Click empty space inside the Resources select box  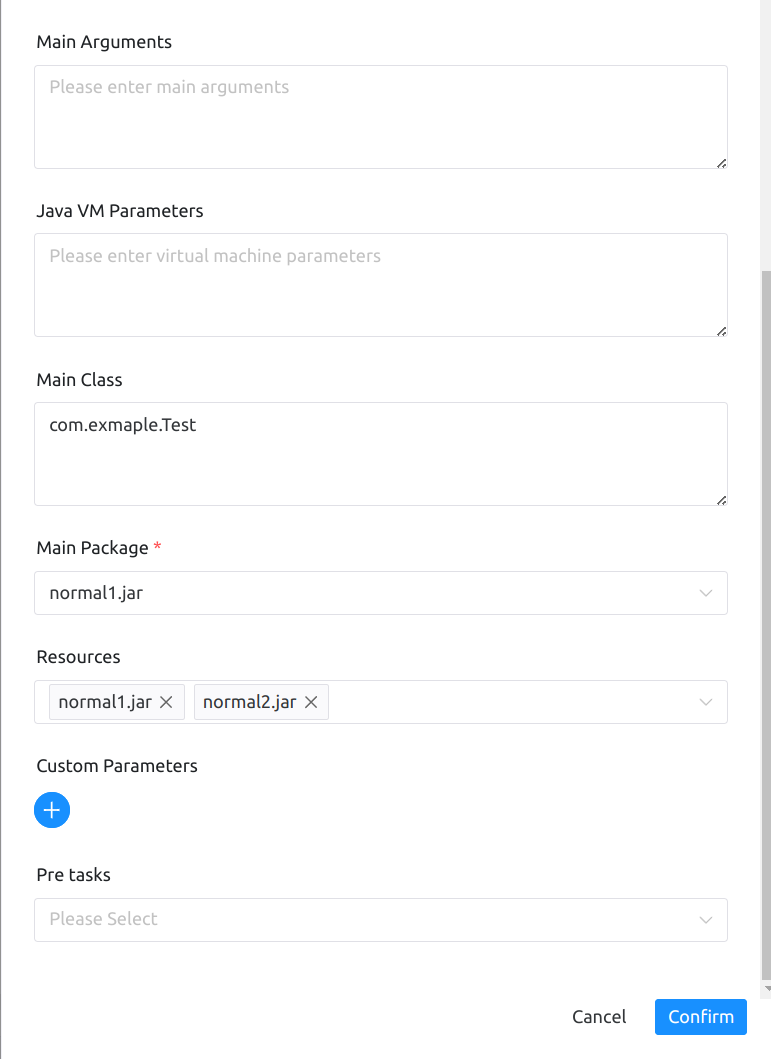coord(510,702)
